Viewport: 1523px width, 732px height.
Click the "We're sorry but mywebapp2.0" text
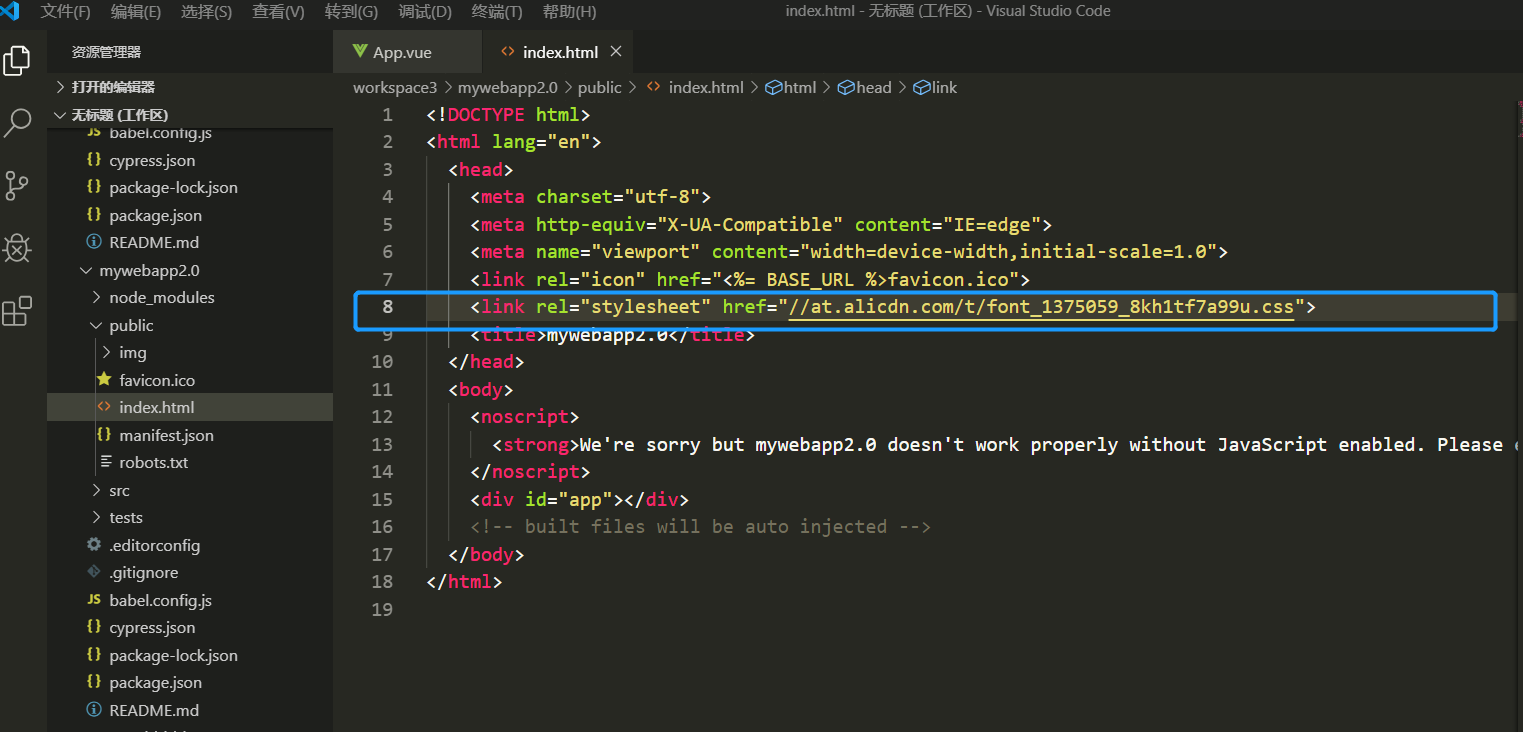(x=728, y=444)
